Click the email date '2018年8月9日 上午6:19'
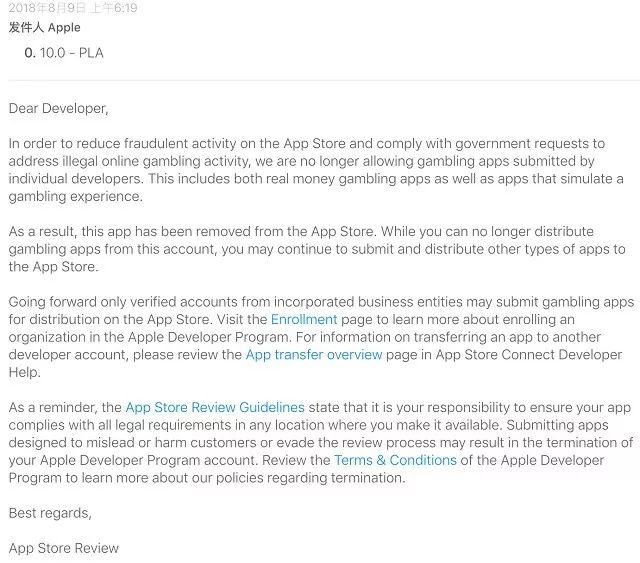The height and width of the screenshot is (563, 640). pos(73,7)
